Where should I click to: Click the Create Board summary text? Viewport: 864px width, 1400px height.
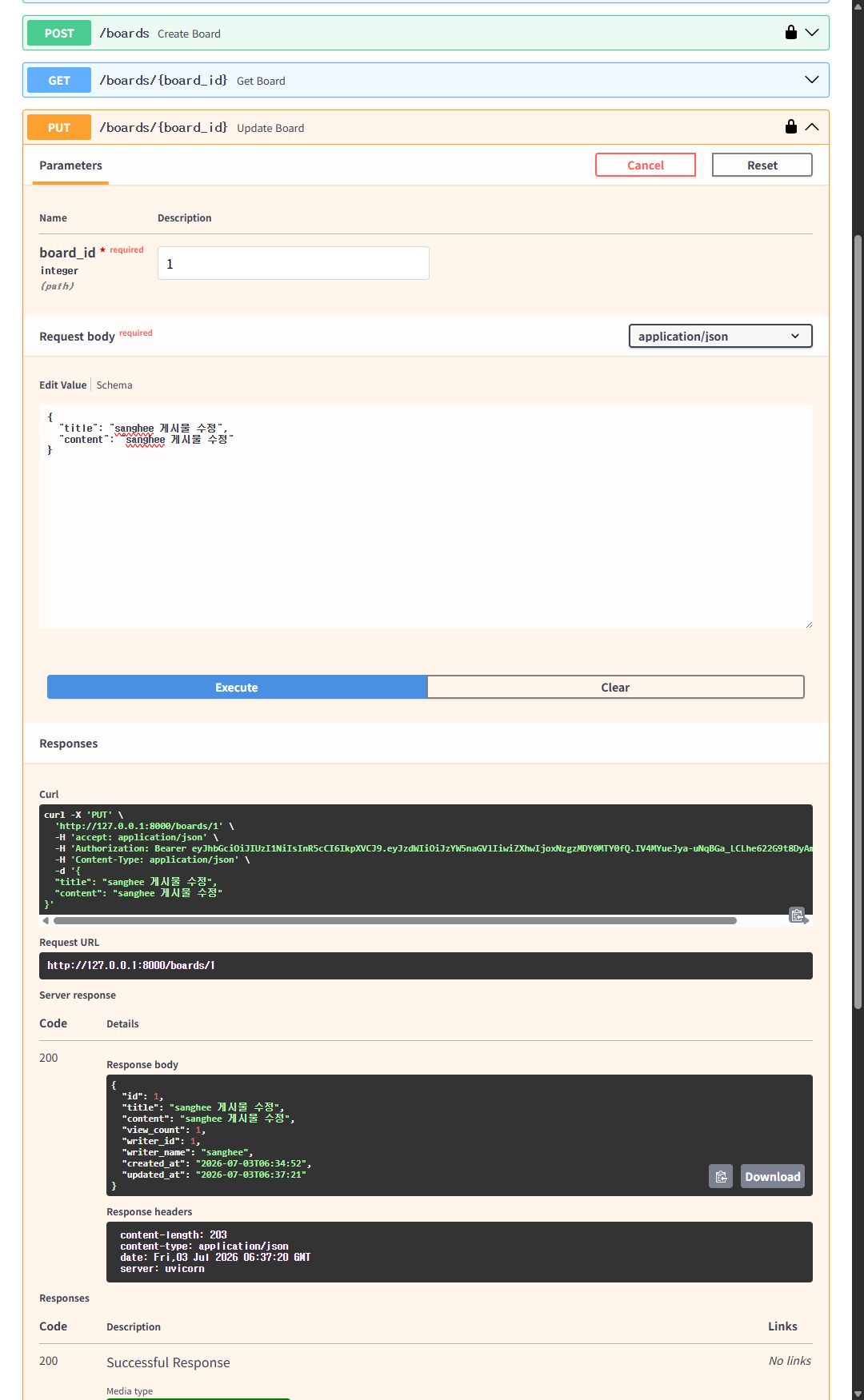[x=189, y=34]
